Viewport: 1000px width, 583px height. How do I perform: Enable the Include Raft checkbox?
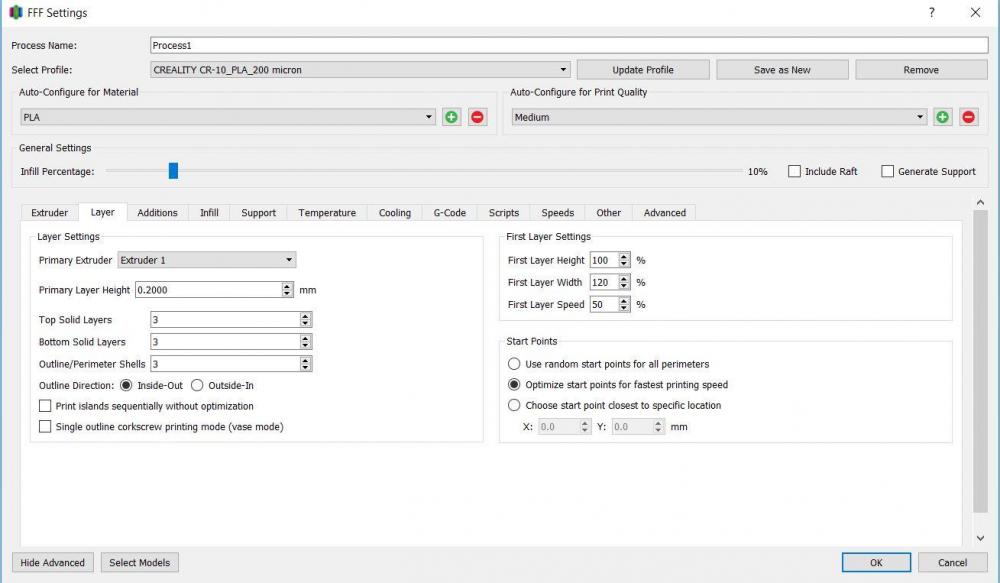(794, 171)
